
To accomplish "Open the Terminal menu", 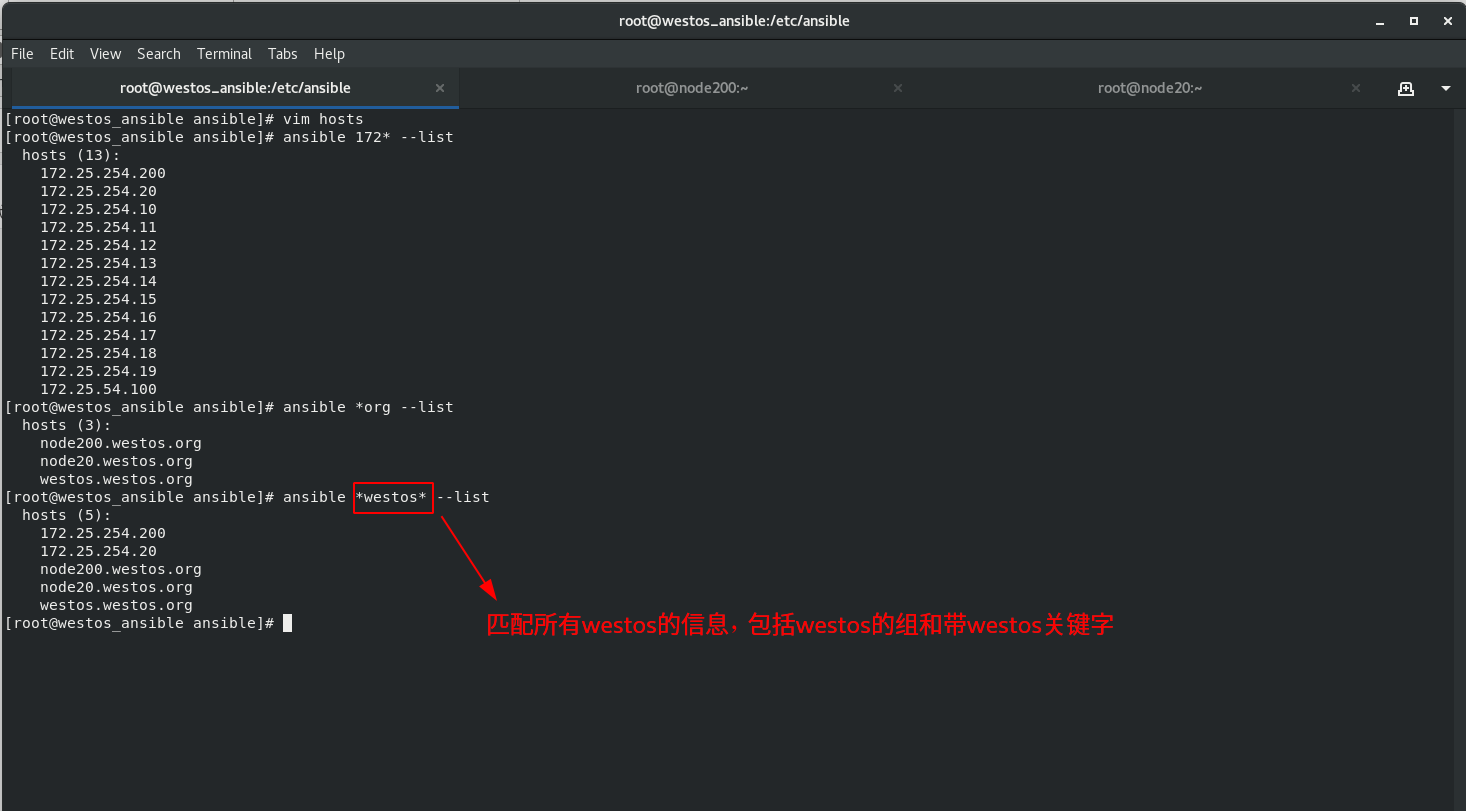I will point(224,54).
